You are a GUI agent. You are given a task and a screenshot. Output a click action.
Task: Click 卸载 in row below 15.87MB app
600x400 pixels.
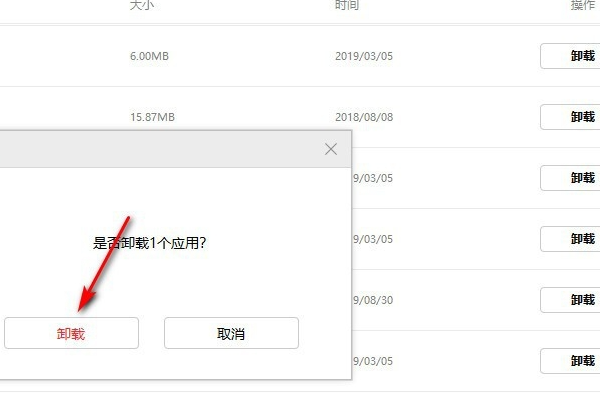[570, 178]
